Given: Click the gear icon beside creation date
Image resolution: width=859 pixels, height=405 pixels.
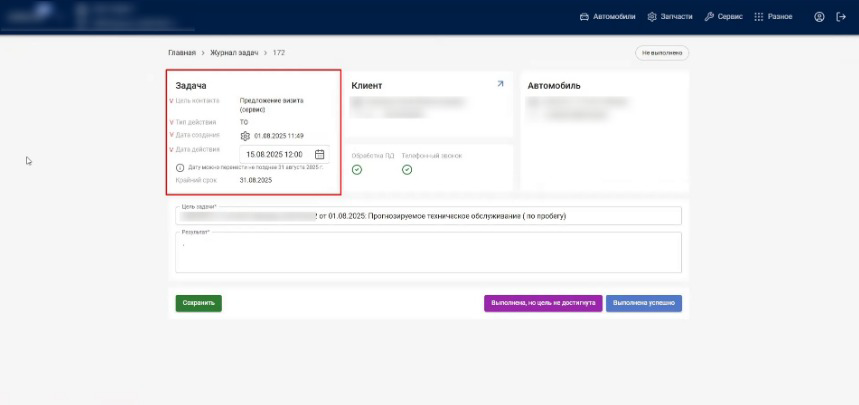Looking at the screenshot, I should [245, 136].
